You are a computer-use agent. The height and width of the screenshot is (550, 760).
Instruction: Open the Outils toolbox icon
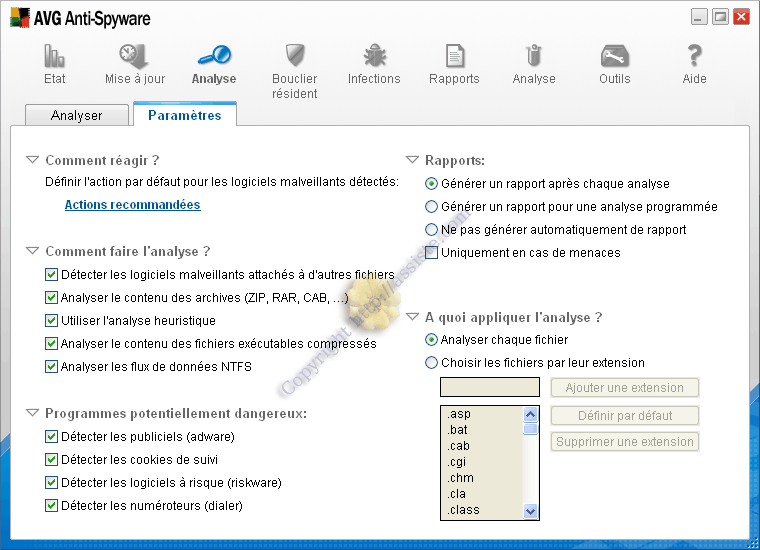tap(615, 56)
